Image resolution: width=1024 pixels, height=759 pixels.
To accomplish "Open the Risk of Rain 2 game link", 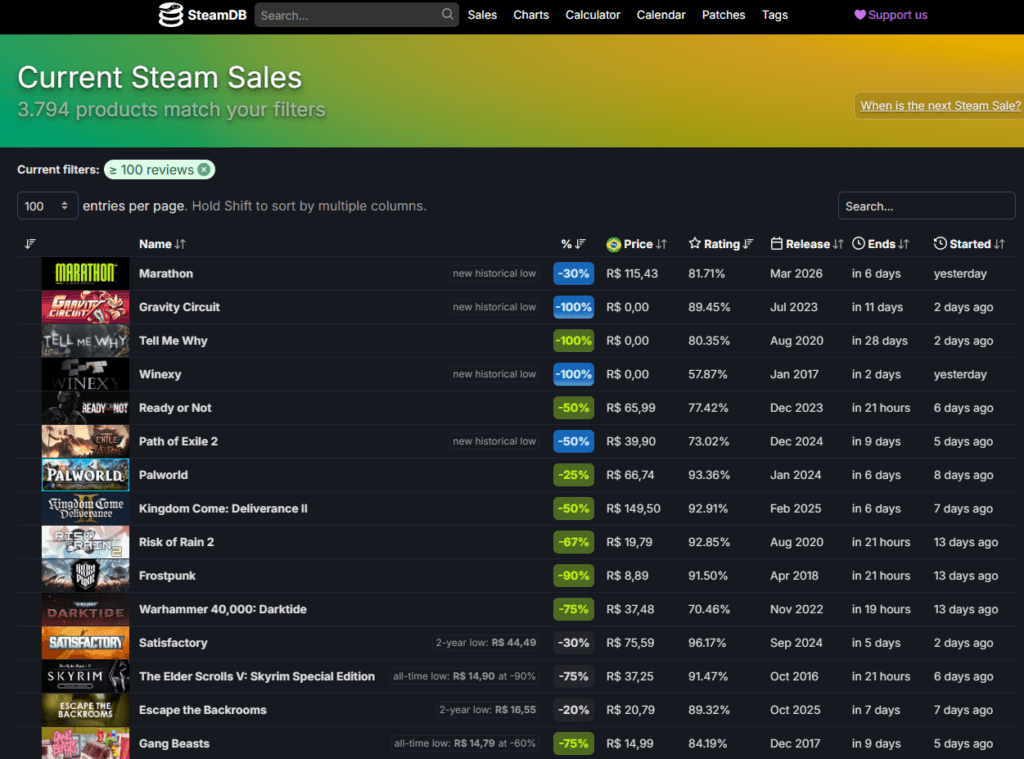I will point(176,542).
